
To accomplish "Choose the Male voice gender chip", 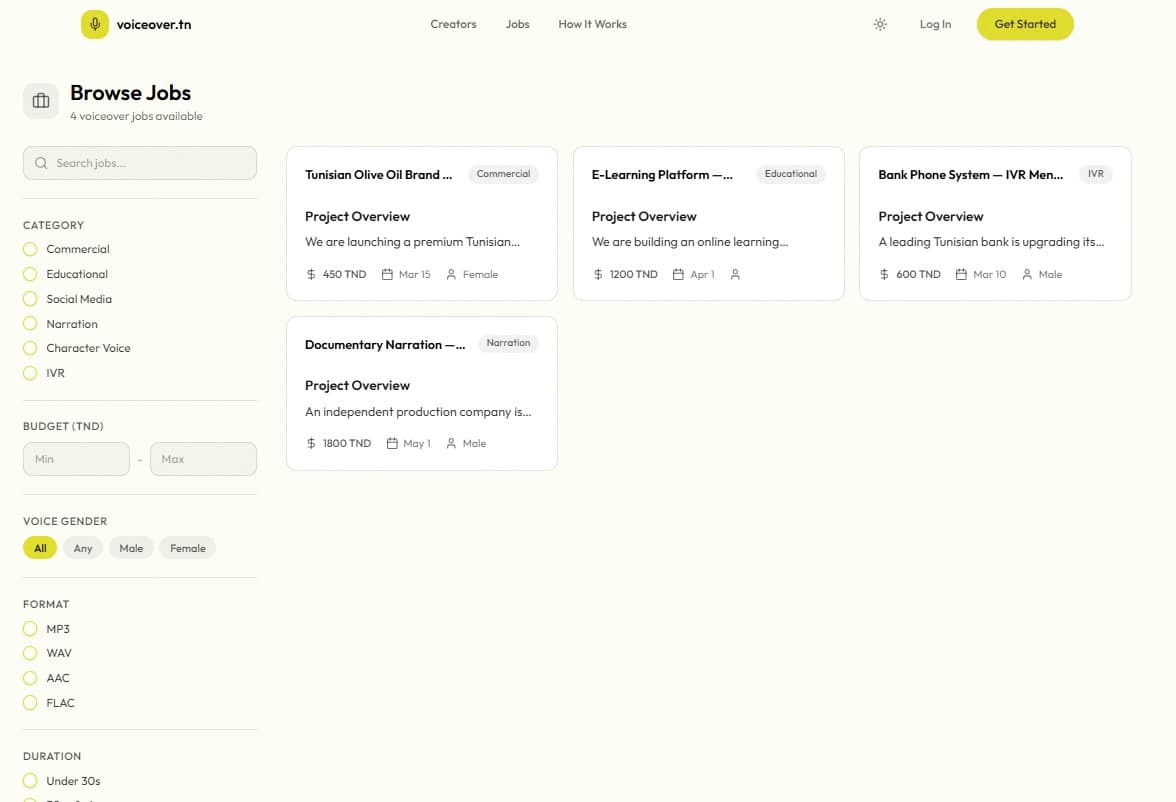I will pos(131,548).
